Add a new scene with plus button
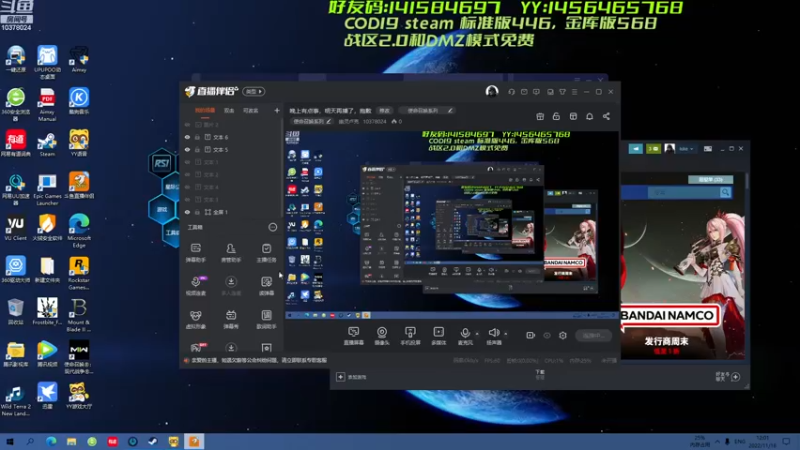 click(x=277, y=110)
